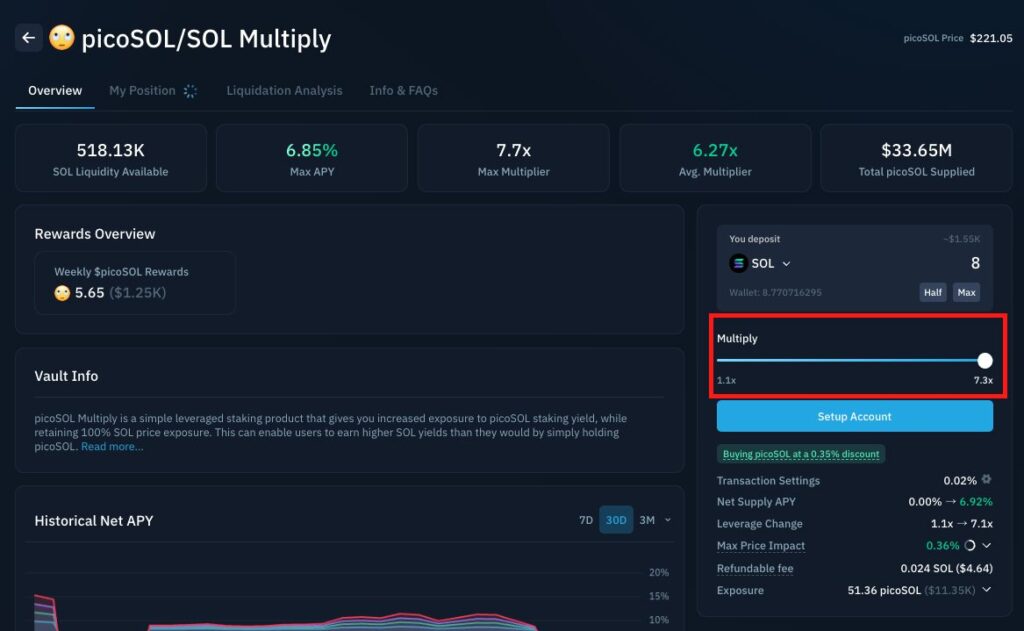1024x631 pixels.
Task: Click the Half deposit button
Action: 933,292
